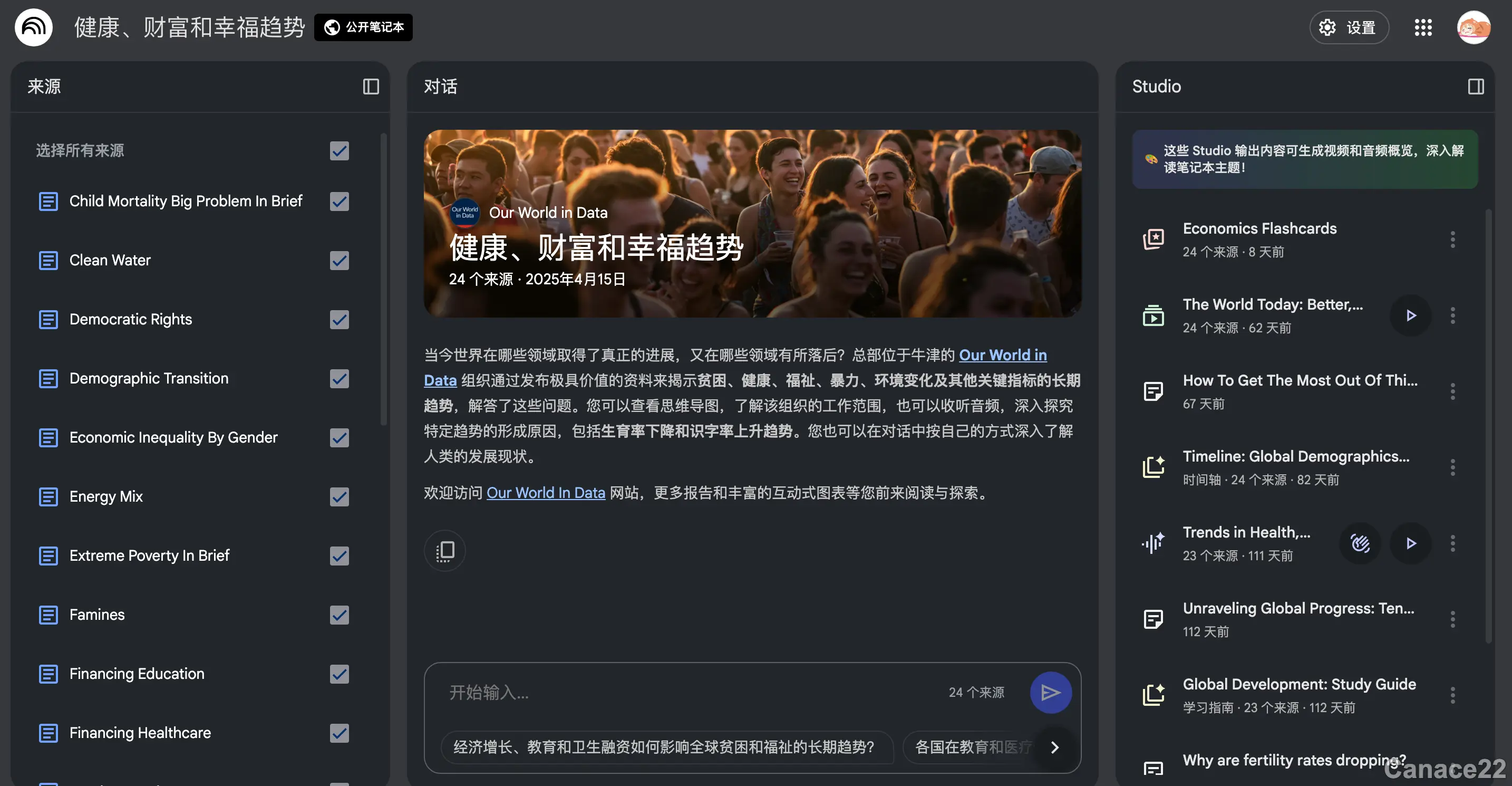
Task: Click the NotebookLM logo
Action: point(33,27)
